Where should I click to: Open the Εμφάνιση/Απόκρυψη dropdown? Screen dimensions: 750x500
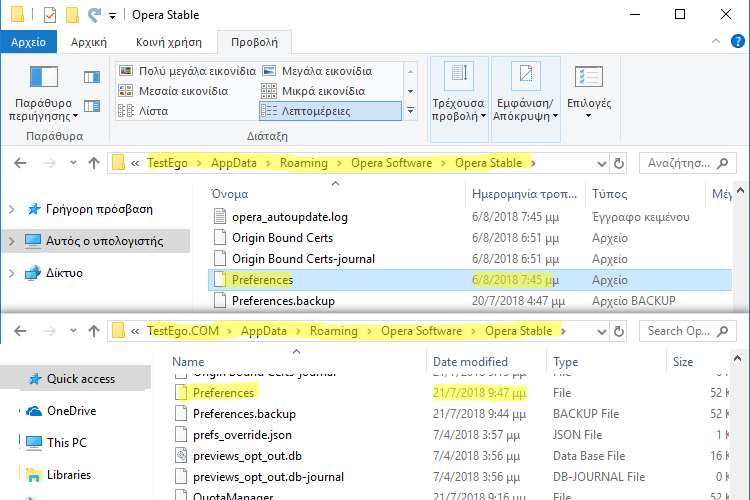(x=526, y=99)
